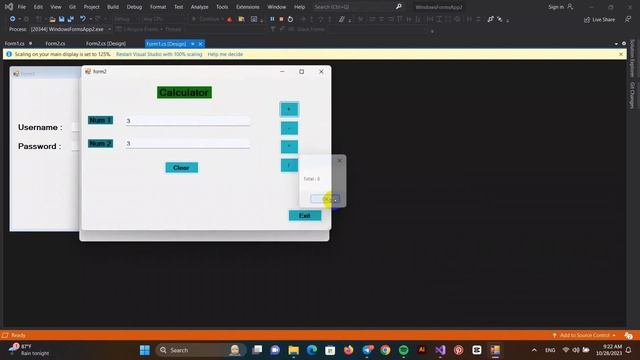Open the Extensions menu
This screenshot has width=640, height=360.
point(247,7)
